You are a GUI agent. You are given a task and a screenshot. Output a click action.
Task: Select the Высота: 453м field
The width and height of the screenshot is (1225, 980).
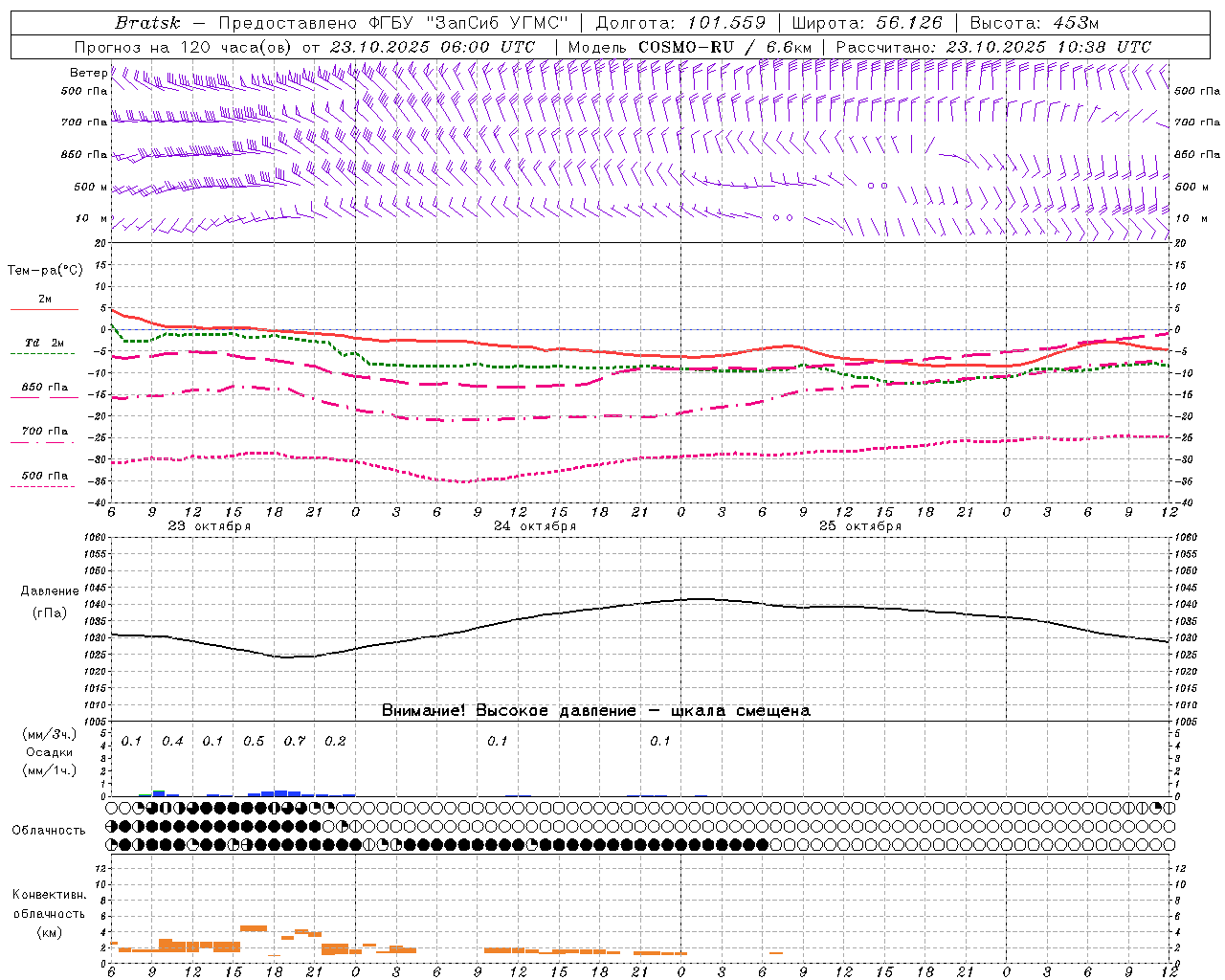pos(1035,23)
